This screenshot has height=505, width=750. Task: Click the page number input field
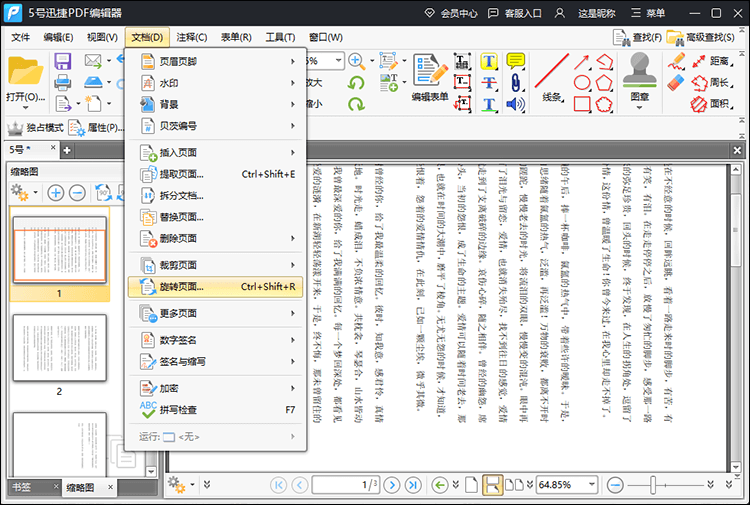[x=346, y=485]
